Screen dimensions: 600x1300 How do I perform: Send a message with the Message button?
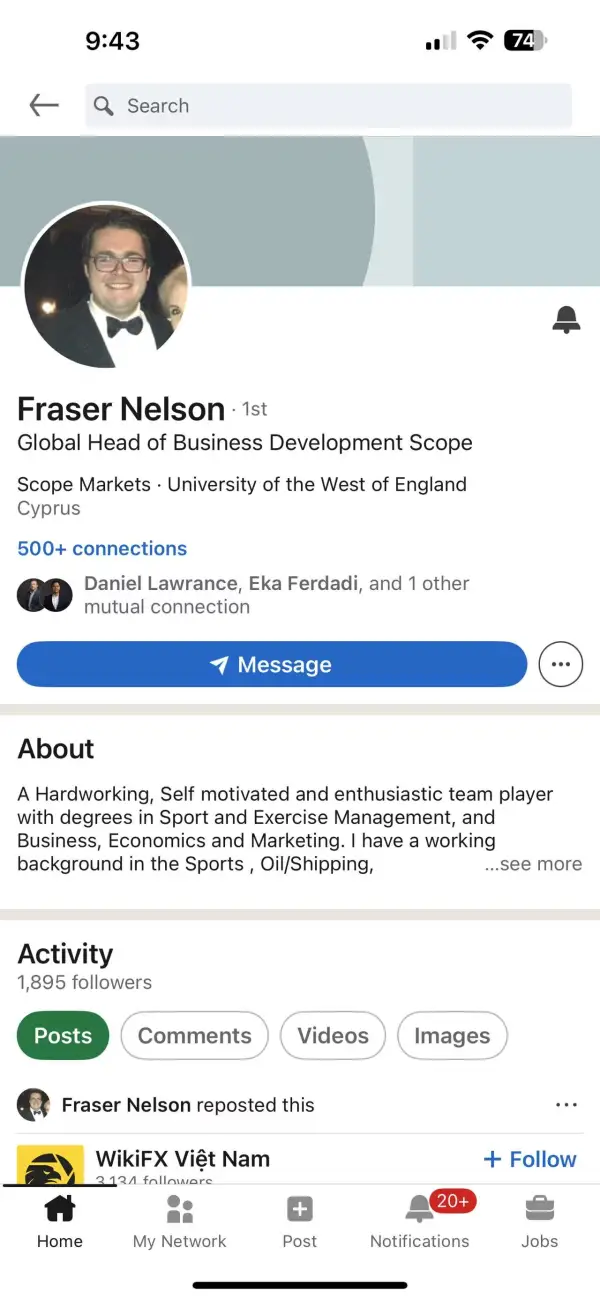click(x=272, y=665)
